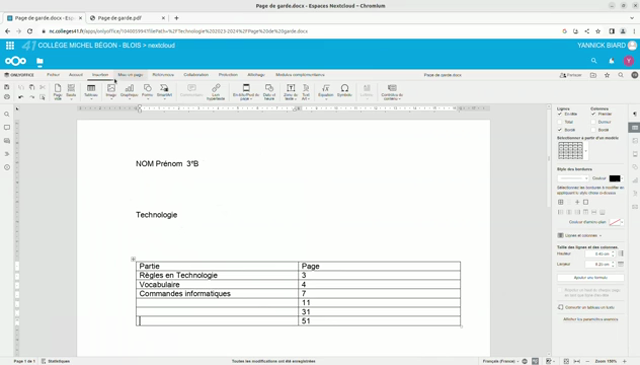The height and width of the screenshot is (365, 640).
Task: Zoom out with the minus icon in status bar
Action: 588,361
